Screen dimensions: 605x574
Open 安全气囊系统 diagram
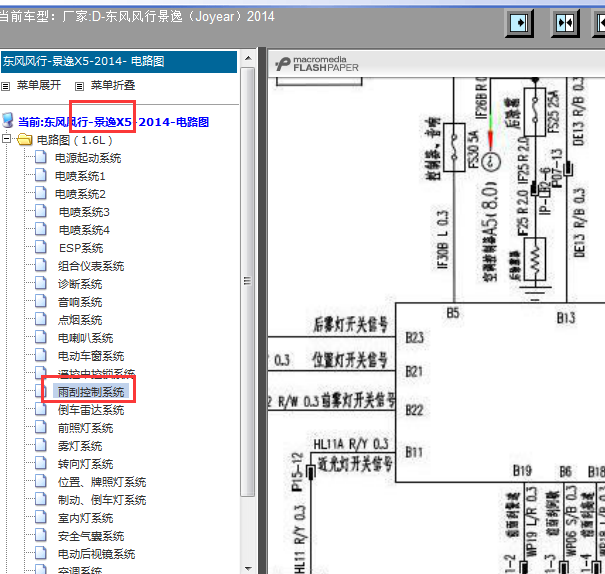pyautogui.click(x=91, y=536)
